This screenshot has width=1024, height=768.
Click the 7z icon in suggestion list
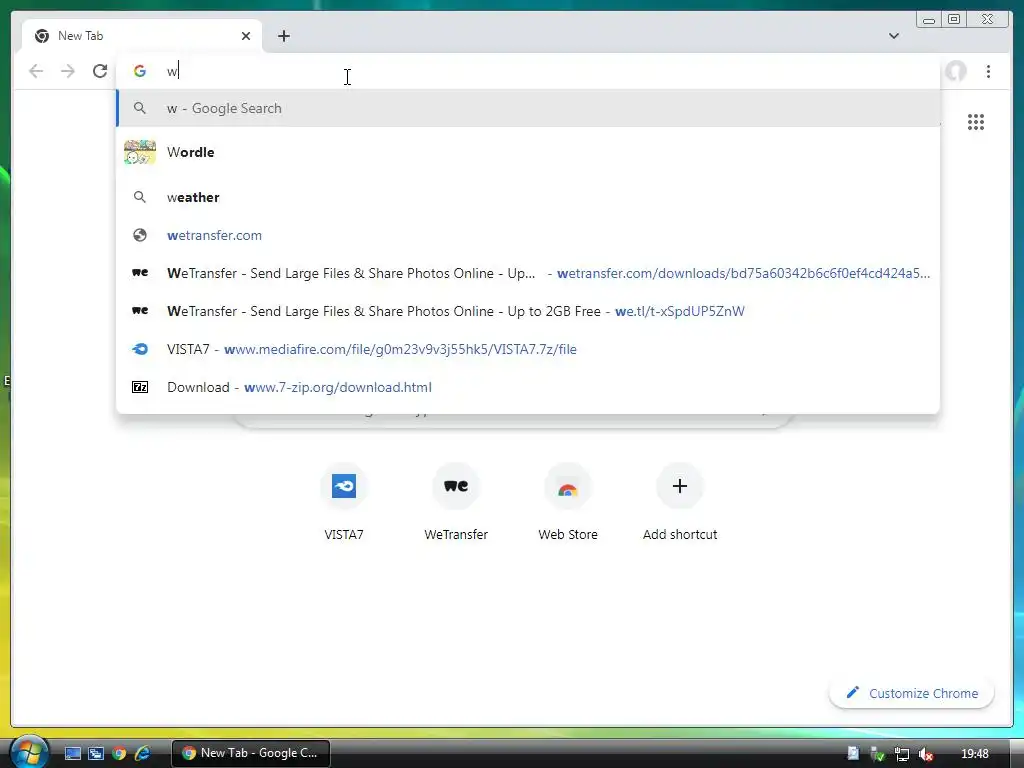[x=140, y=387]
